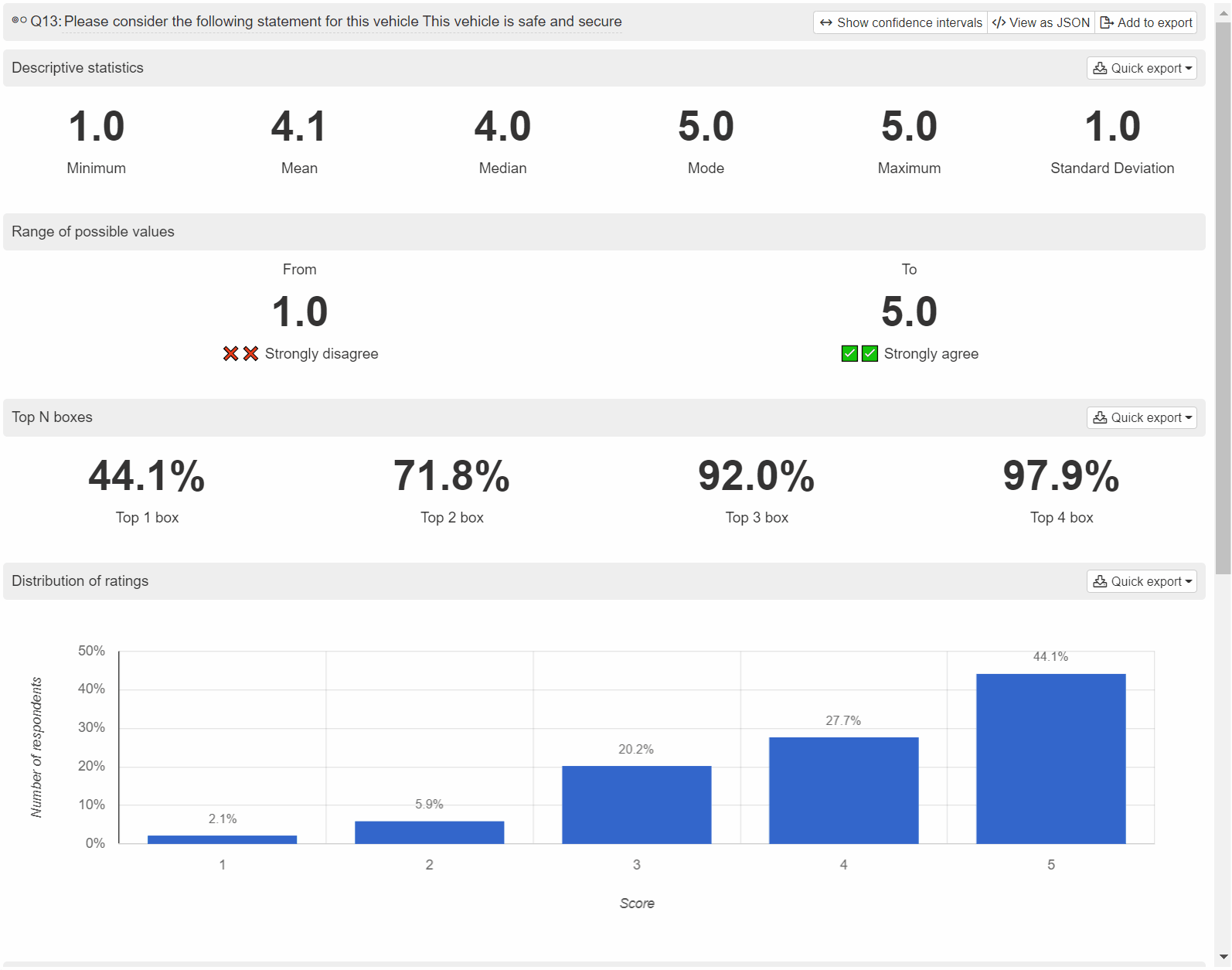Click the blue bar for score 3

pyautogui.click(x=636, y=805)
